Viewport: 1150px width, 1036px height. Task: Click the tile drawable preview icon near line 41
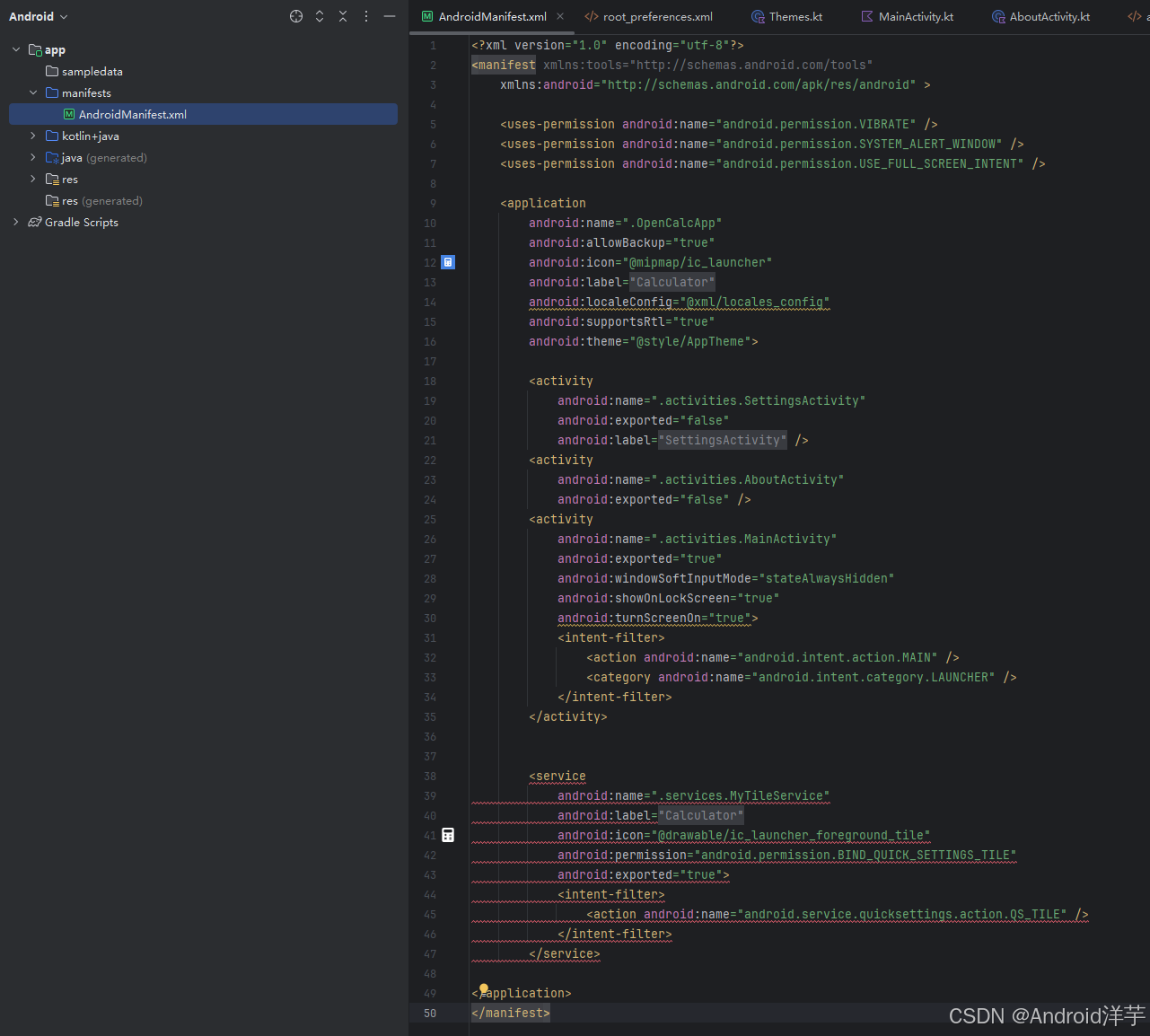coord(448,835)
